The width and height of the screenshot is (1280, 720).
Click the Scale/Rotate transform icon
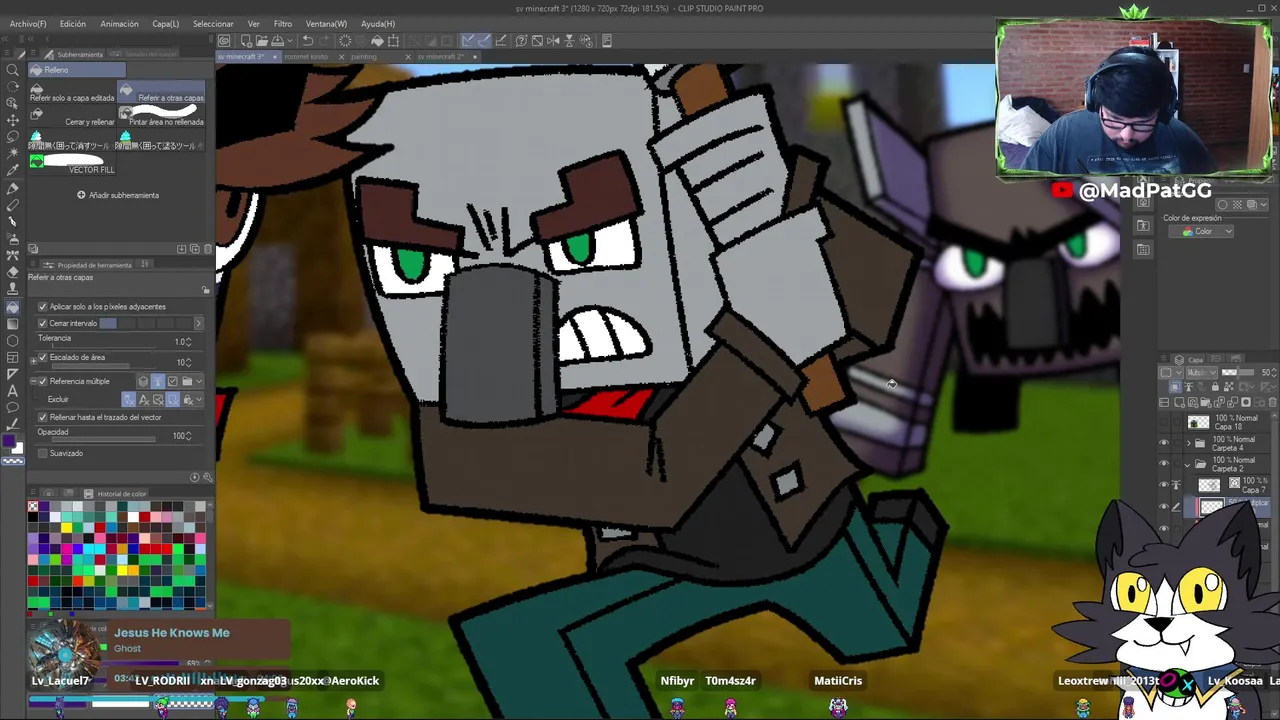tap(394, 41)
